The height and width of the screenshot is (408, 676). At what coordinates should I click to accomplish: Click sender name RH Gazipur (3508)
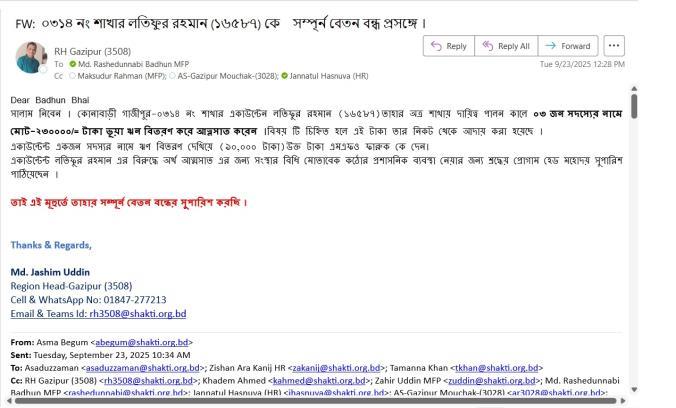click(x=86, y=50)
